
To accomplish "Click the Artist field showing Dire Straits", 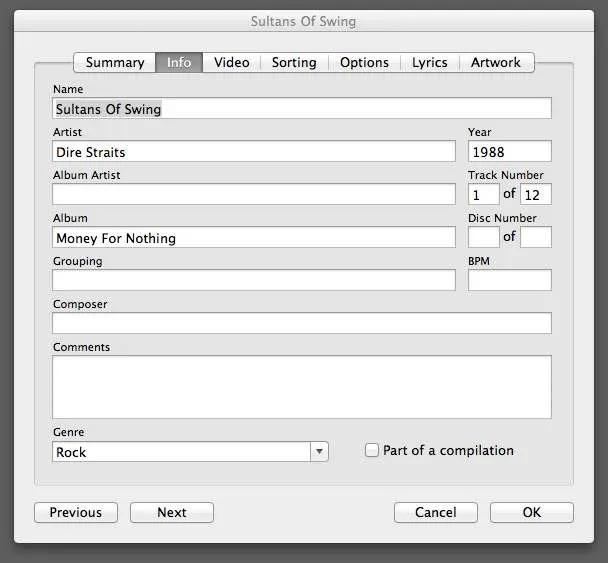I will 253,152.
